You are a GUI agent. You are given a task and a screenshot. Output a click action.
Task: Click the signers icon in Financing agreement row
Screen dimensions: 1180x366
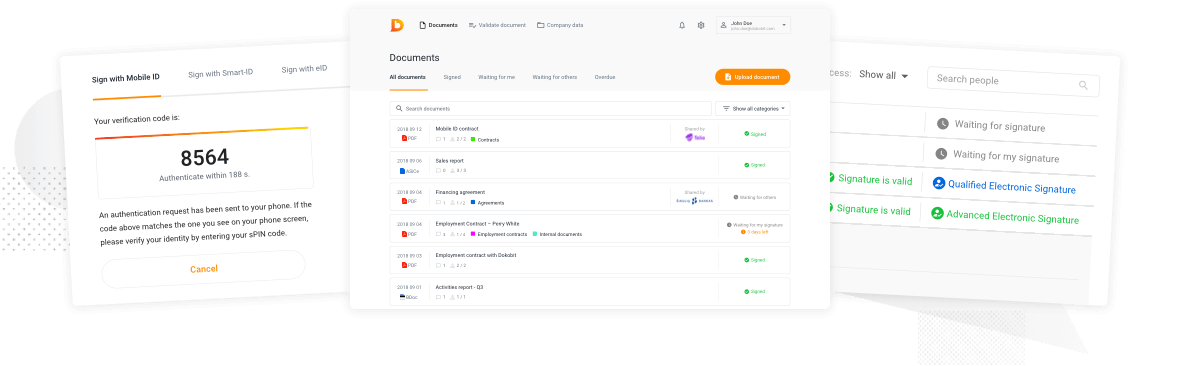pyautogui.click(x=452, y=203)
